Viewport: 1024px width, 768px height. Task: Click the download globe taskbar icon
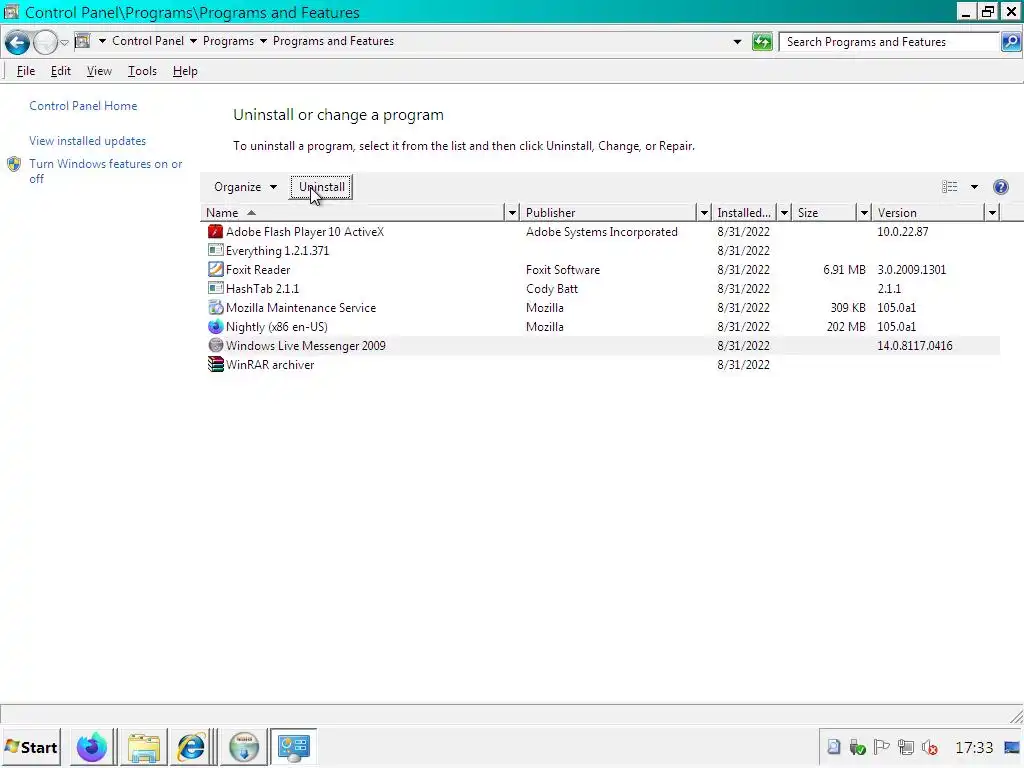point(244,747)
